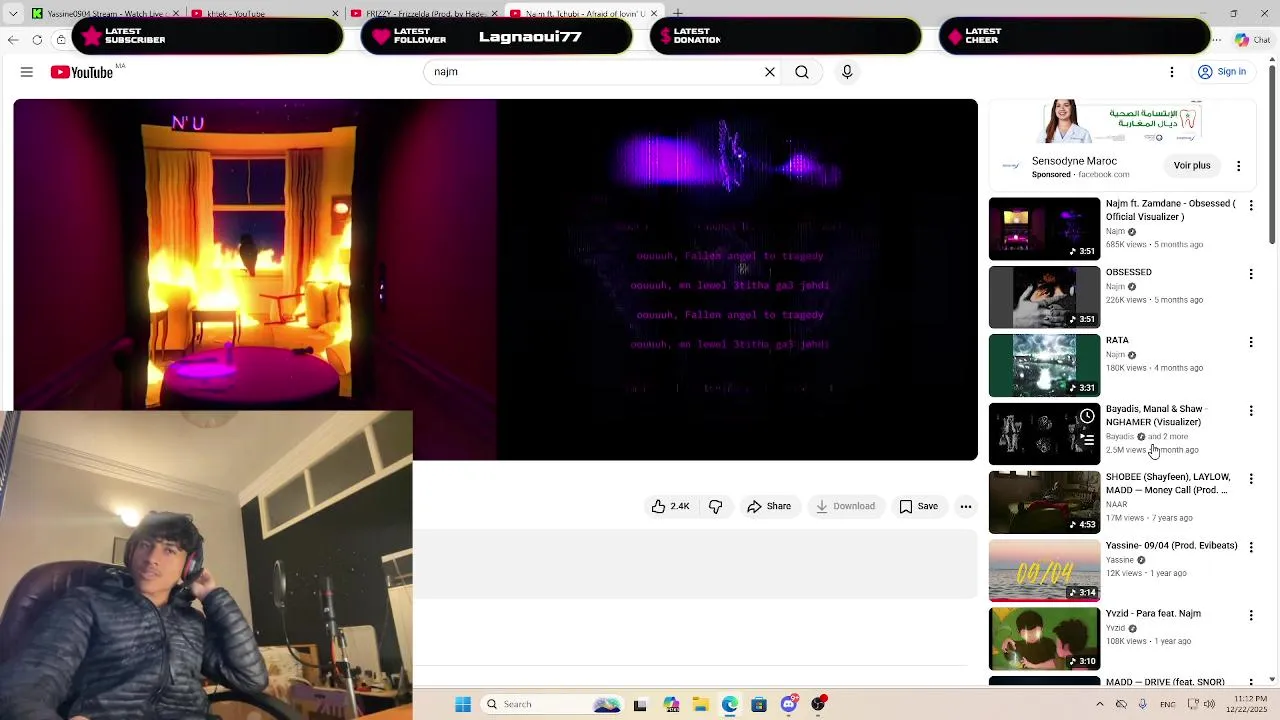
Task: Switch to Yassine0504 Stream browser tab
Action: point(105,13)
